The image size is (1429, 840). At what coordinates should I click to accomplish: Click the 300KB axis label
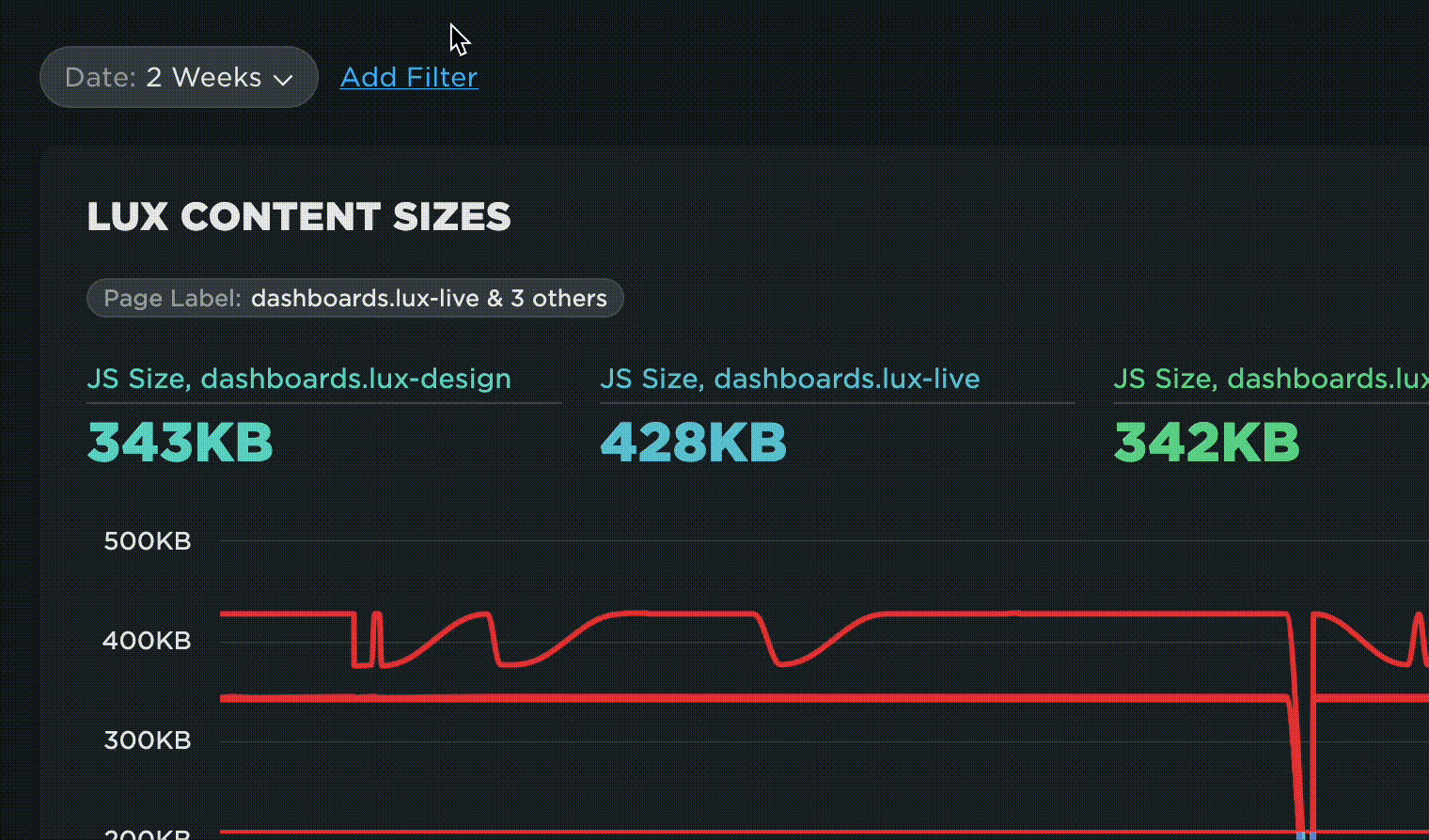click(148, 740)
